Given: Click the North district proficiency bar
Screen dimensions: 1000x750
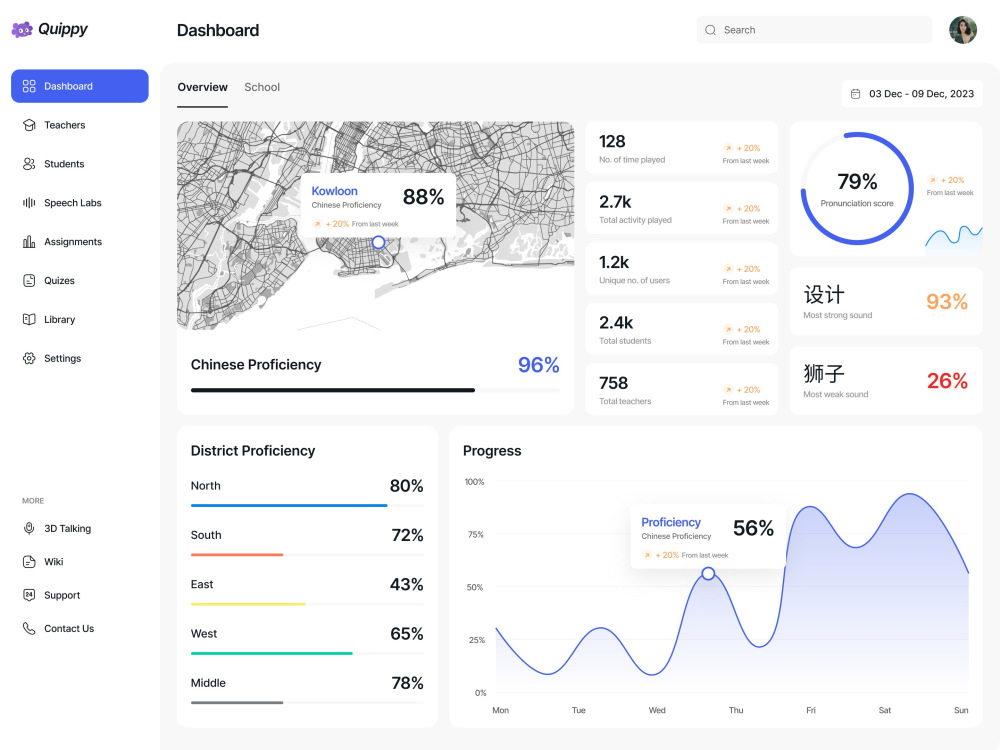Looking at the screenshot, I should coord(307,506).
